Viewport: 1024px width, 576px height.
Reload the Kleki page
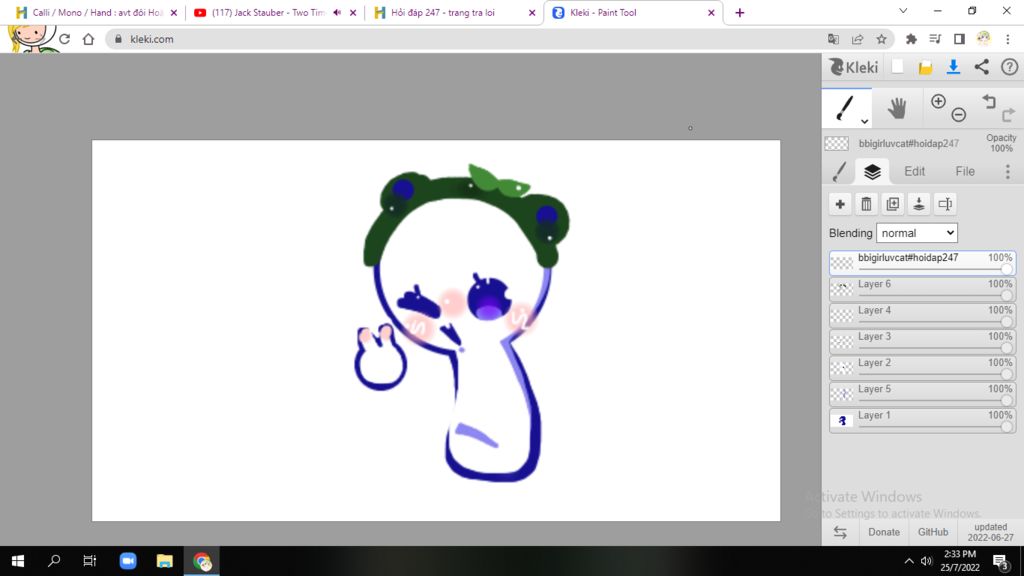(65, 39)
